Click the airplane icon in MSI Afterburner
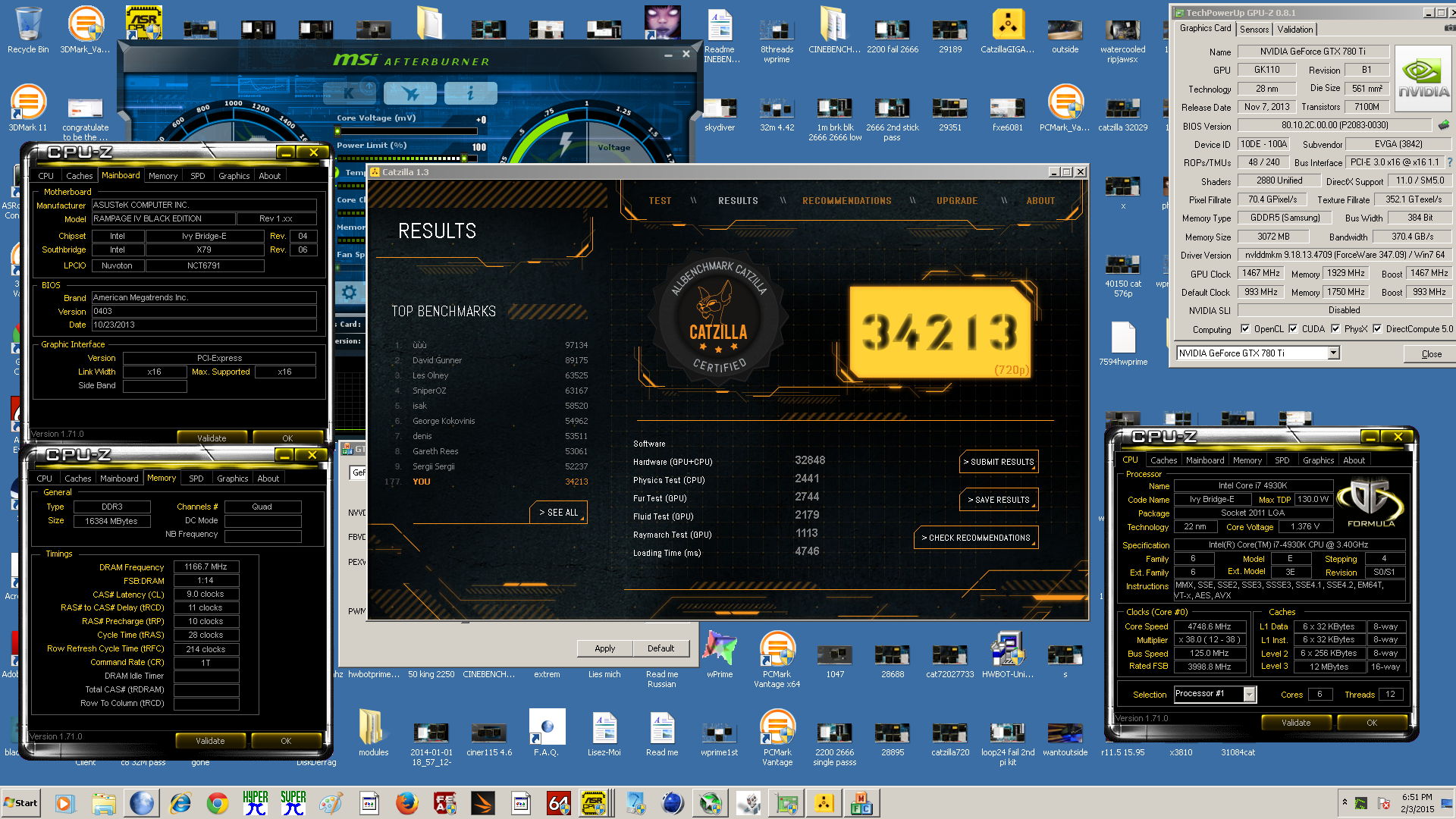1456x819 pixels. [x=410, y=93]
